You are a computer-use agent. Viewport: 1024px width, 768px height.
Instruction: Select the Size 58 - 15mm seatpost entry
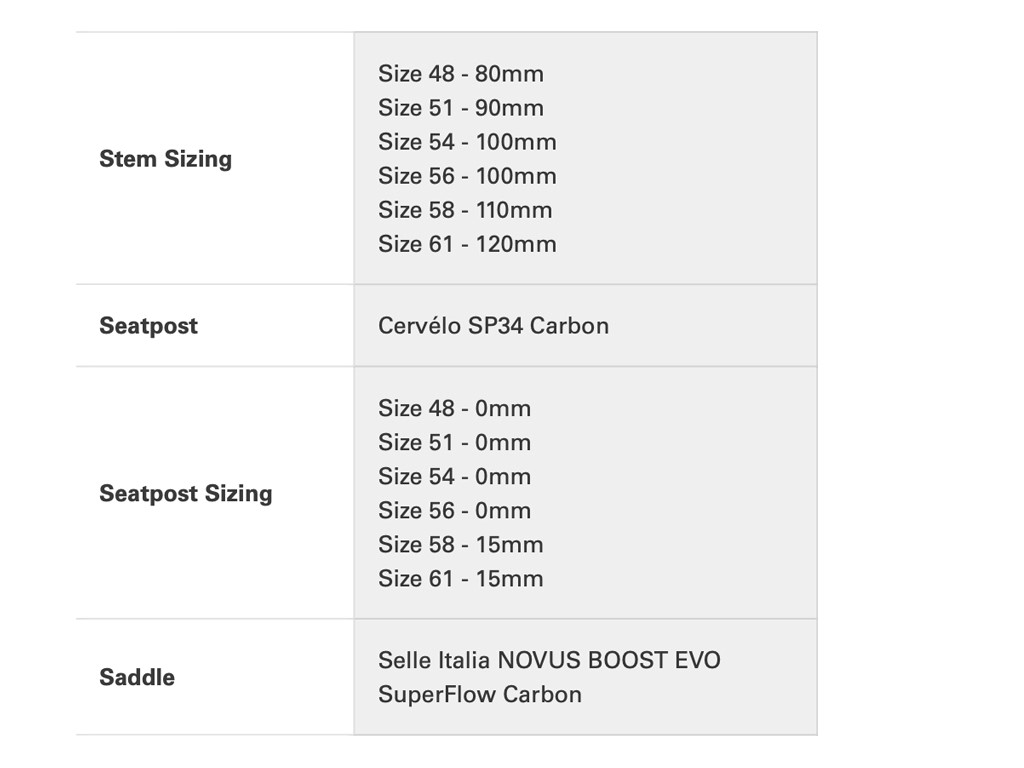(460, 545)
